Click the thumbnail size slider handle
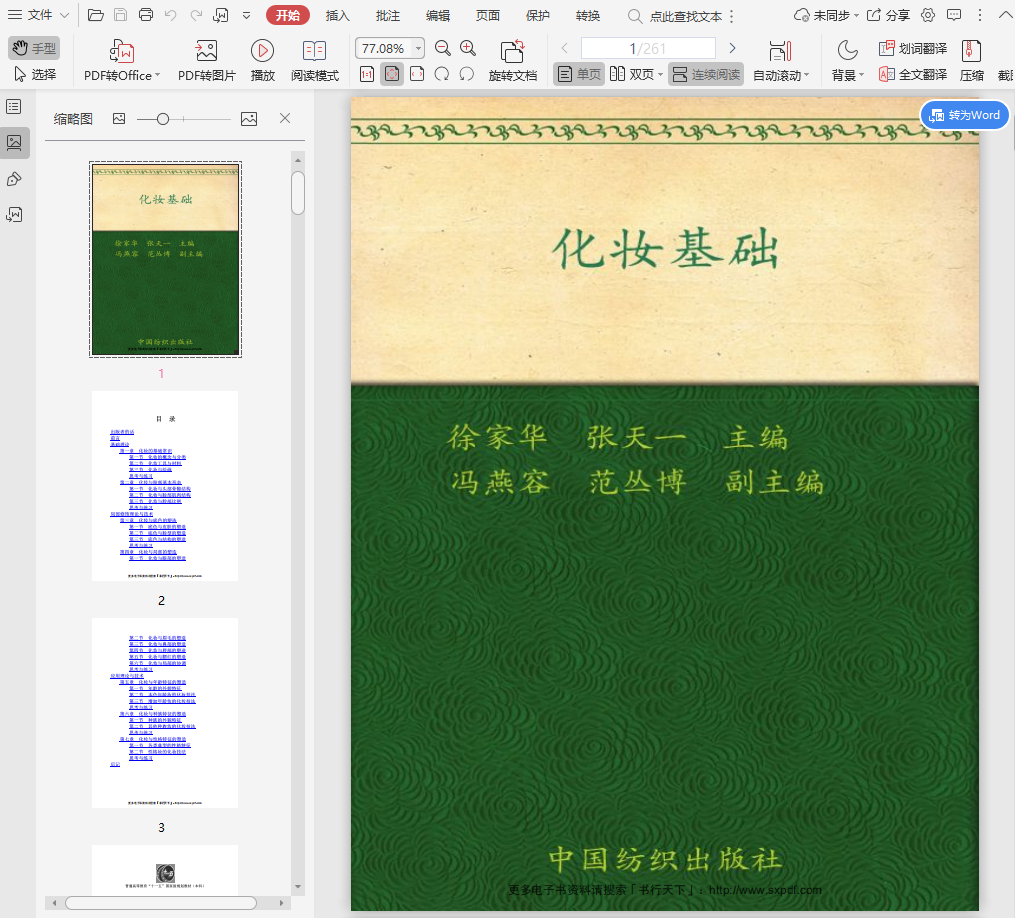 (163, 119)
